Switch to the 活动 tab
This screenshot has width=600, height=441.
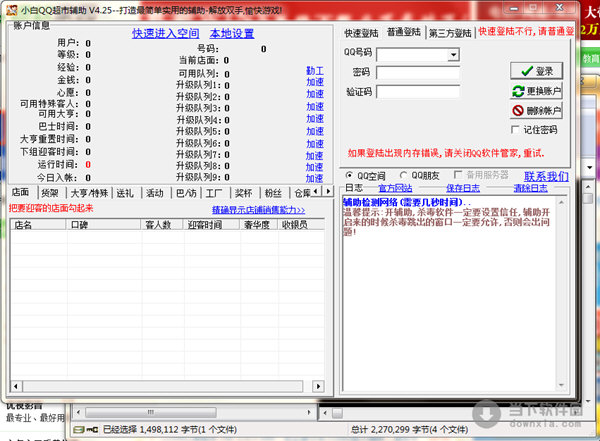coord(155,193)
